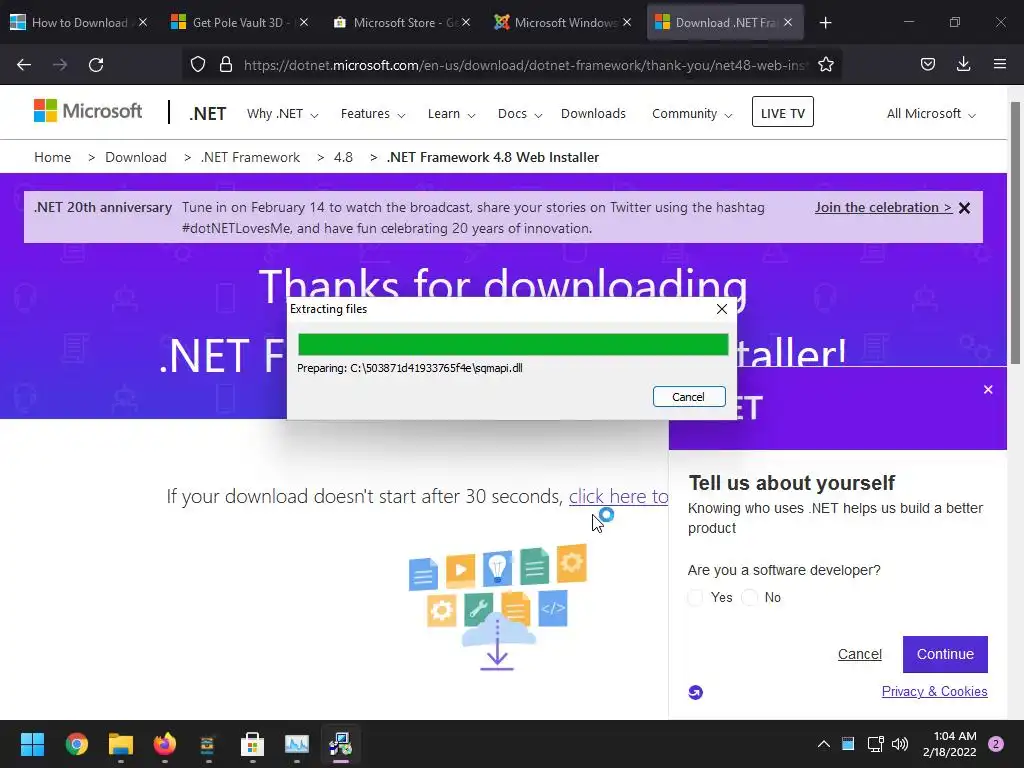This screenshot has width=1024, height=768.
Task: Click Cancel link in the survey
Action: click(859, 654)
